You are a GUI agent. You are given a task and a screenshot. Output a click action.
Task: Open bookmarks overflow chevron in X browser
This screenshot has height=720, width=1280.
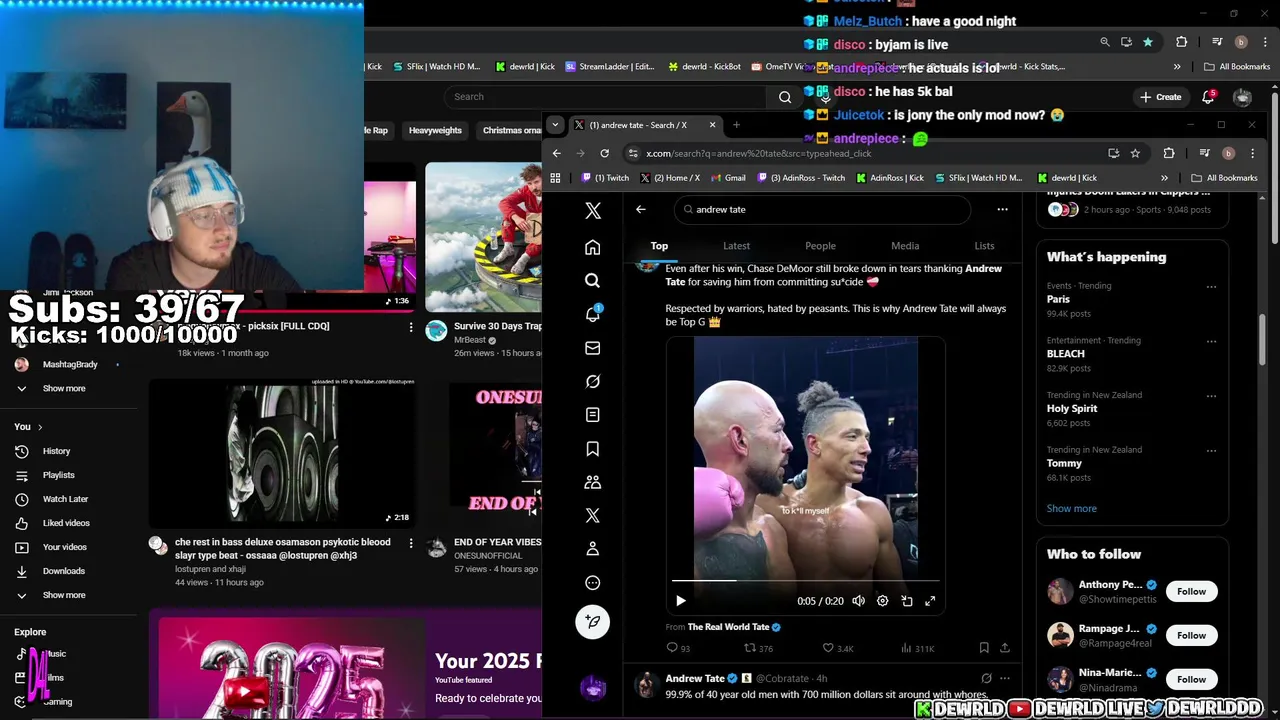coord(1164,178)
